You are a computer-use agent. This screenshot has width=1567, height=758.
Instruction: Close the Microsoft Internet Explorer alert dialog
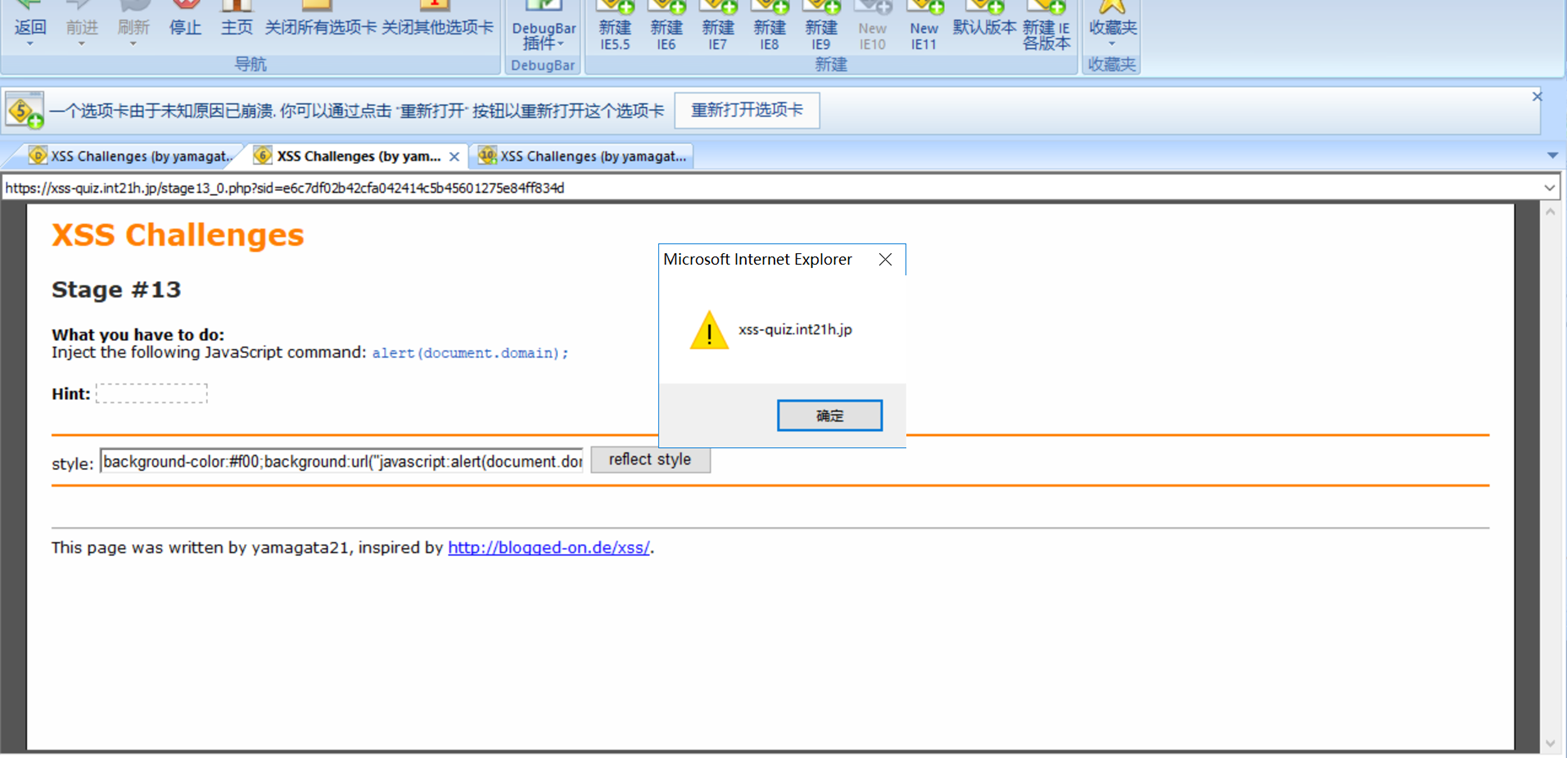click(x=884, y=259)
